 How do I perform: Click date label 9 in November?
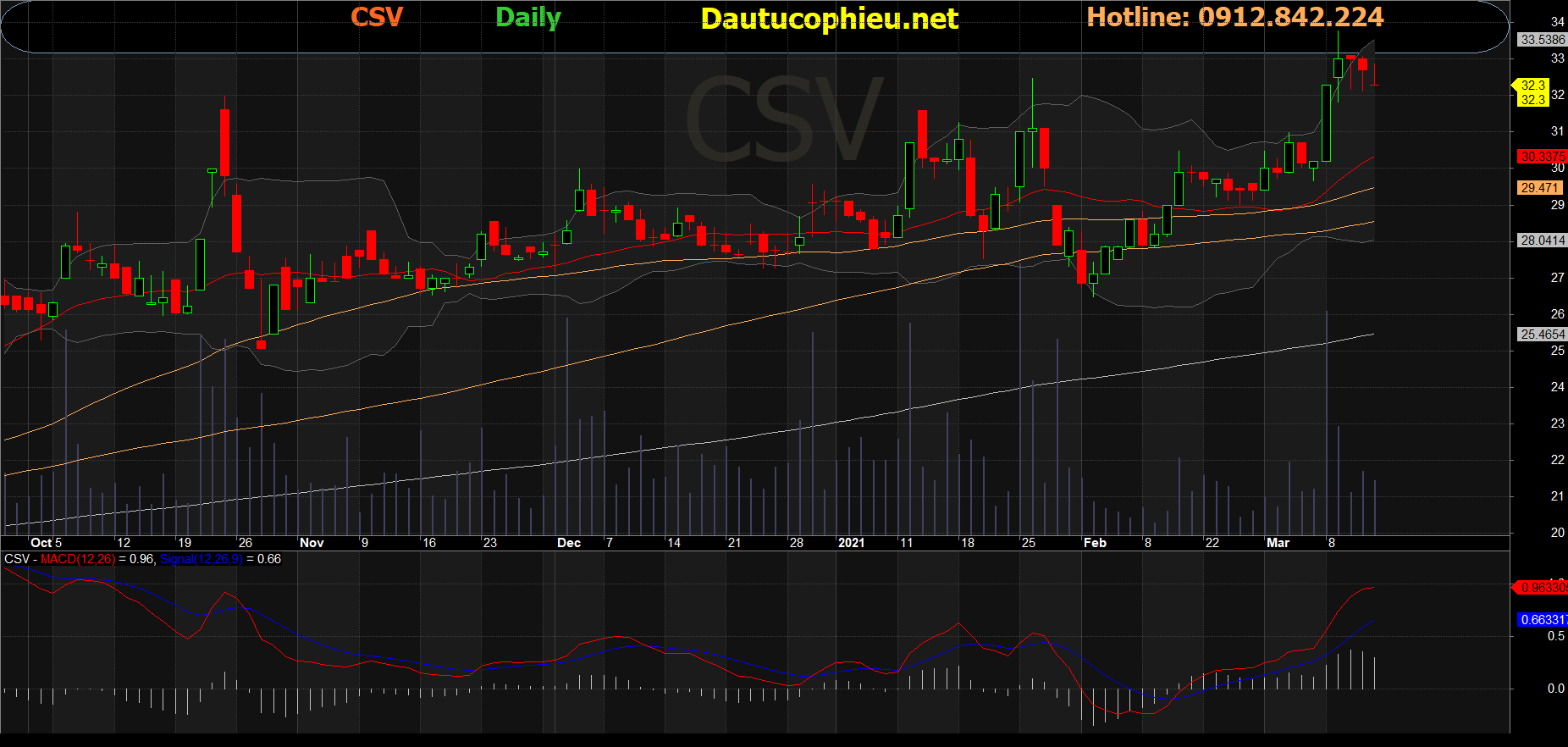(365, 543)
